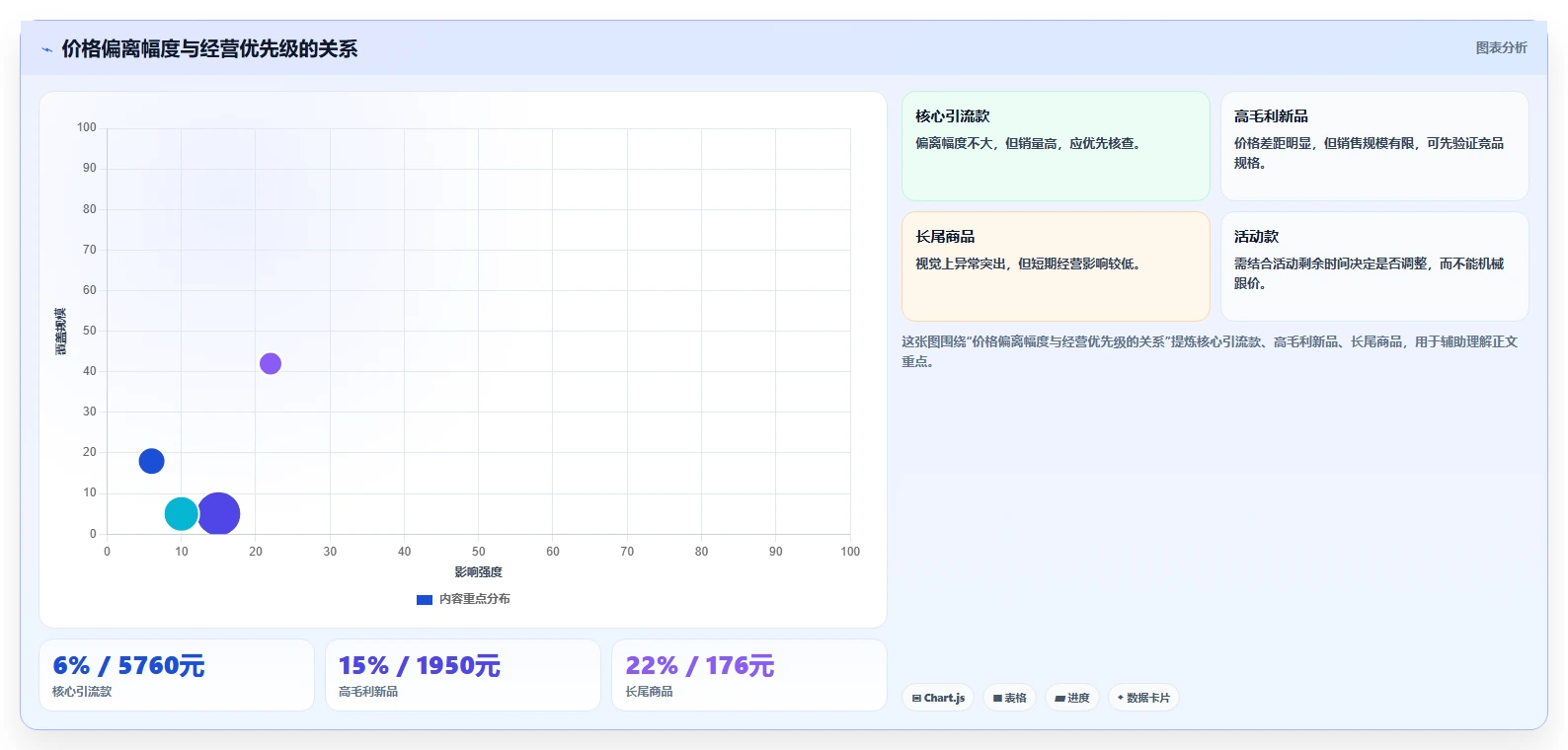Toggle the 内容重点分布 legend swatch
This screenshot has width=1568, height=750.
point(425,599)
